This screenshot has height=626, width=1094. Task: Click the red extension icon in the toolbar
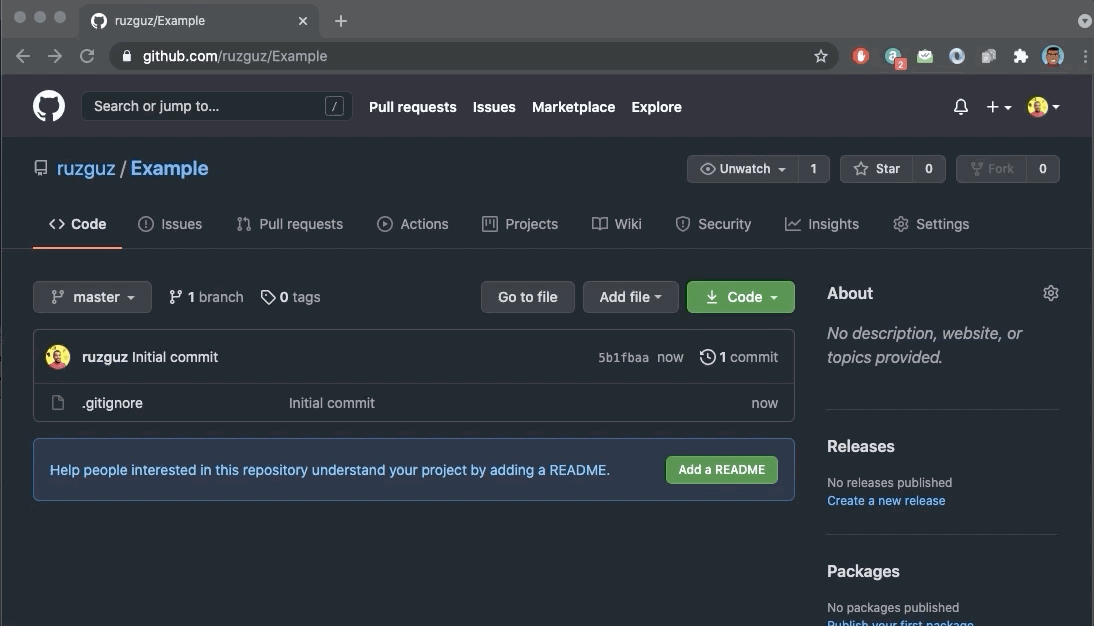pyautogui.click(x=861, y=56)
